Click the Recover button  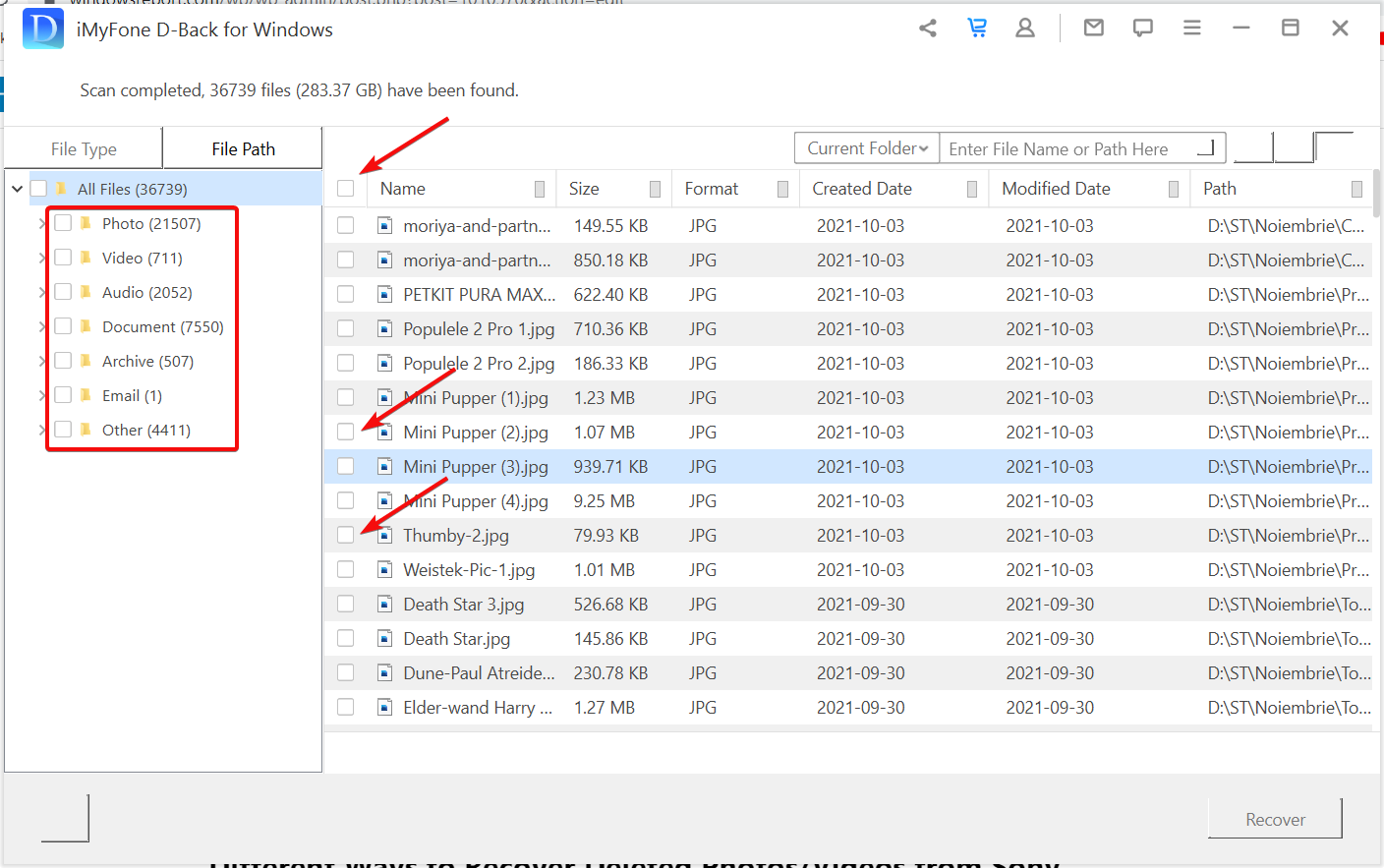1275,819
